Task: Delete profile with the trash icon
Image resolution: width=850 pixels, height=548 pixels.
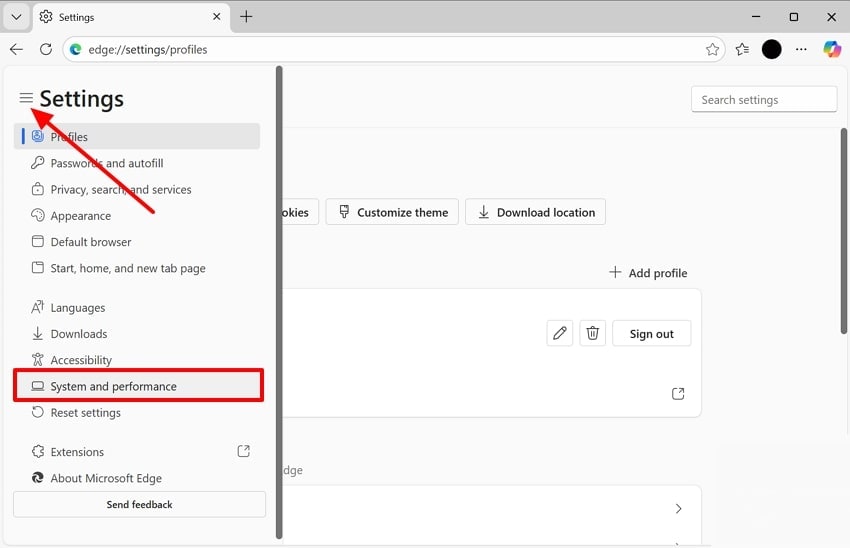Action: [593, 333]
